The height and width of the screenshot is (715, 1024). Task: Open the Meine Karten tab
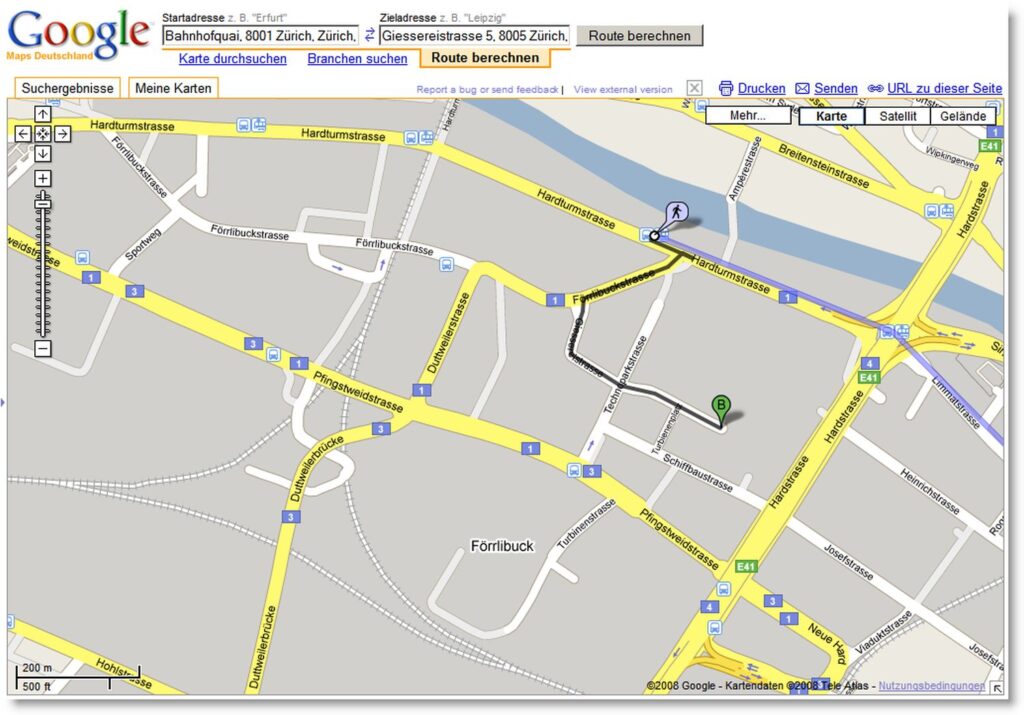(173, 88)
